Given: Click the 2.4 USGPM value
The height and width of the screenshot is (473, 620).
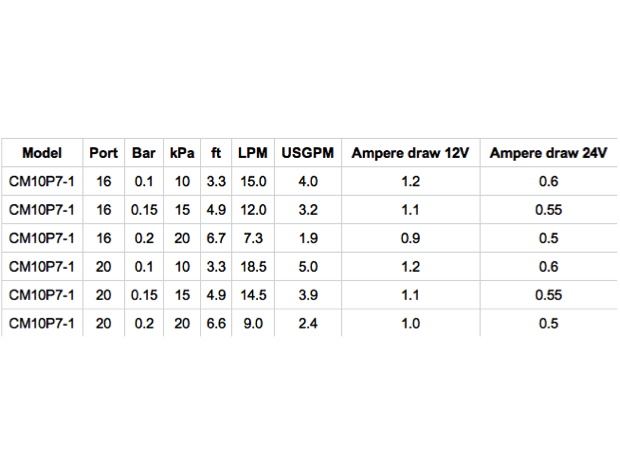Looking at the screenshot, I should [308, 324].
